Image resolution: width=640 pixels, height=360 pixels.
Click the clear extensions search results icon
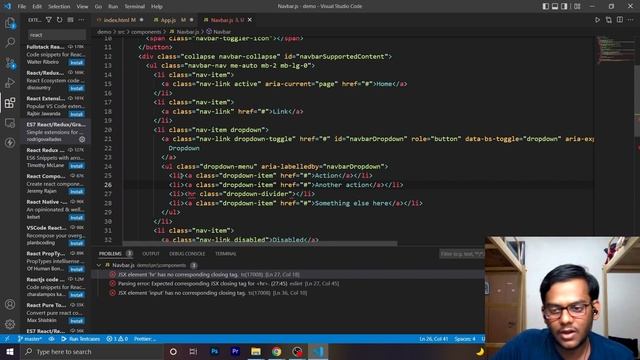coord(71,20)
